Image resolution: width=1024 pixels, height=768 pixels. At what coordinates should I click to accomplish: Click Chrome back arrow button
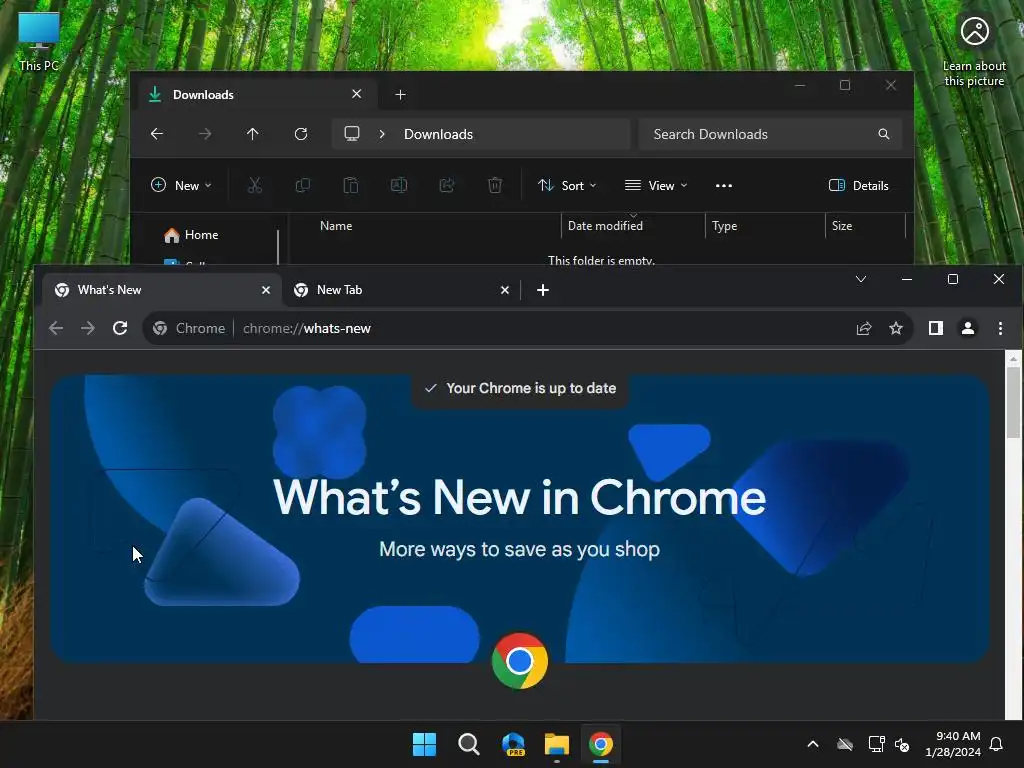(56, 328)
